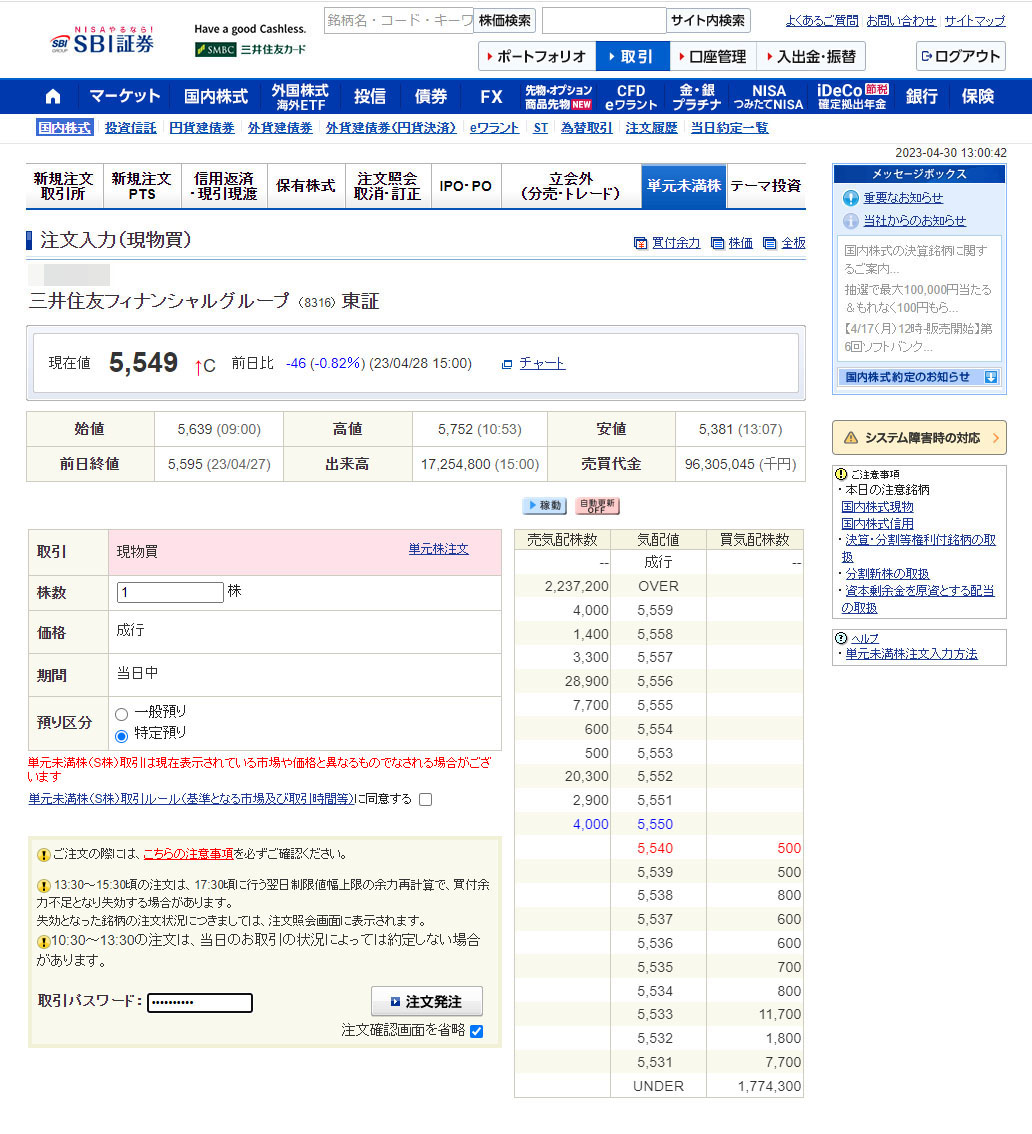
Task: Open the 株価 quote icon link
Action: coord(732,243)
